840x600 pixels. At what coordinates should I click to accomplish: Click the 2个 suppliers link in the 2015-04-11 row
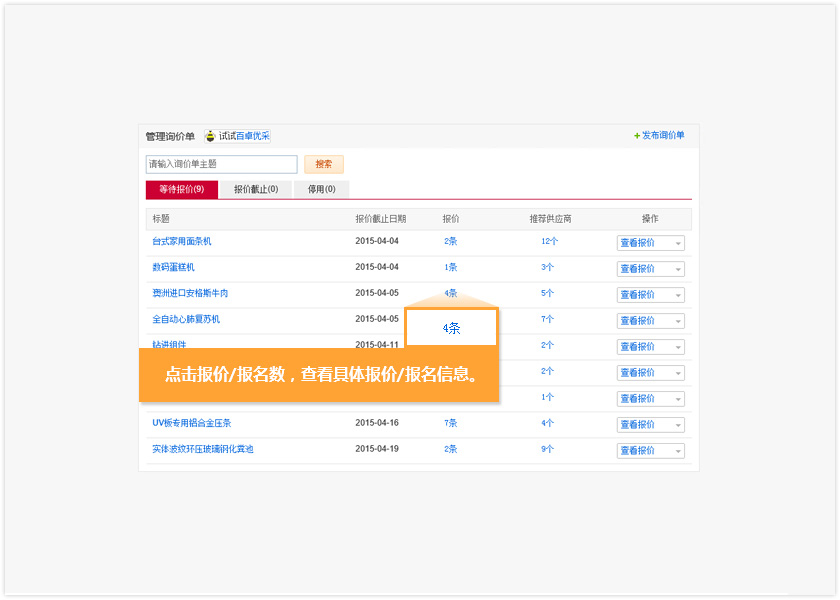547,345
